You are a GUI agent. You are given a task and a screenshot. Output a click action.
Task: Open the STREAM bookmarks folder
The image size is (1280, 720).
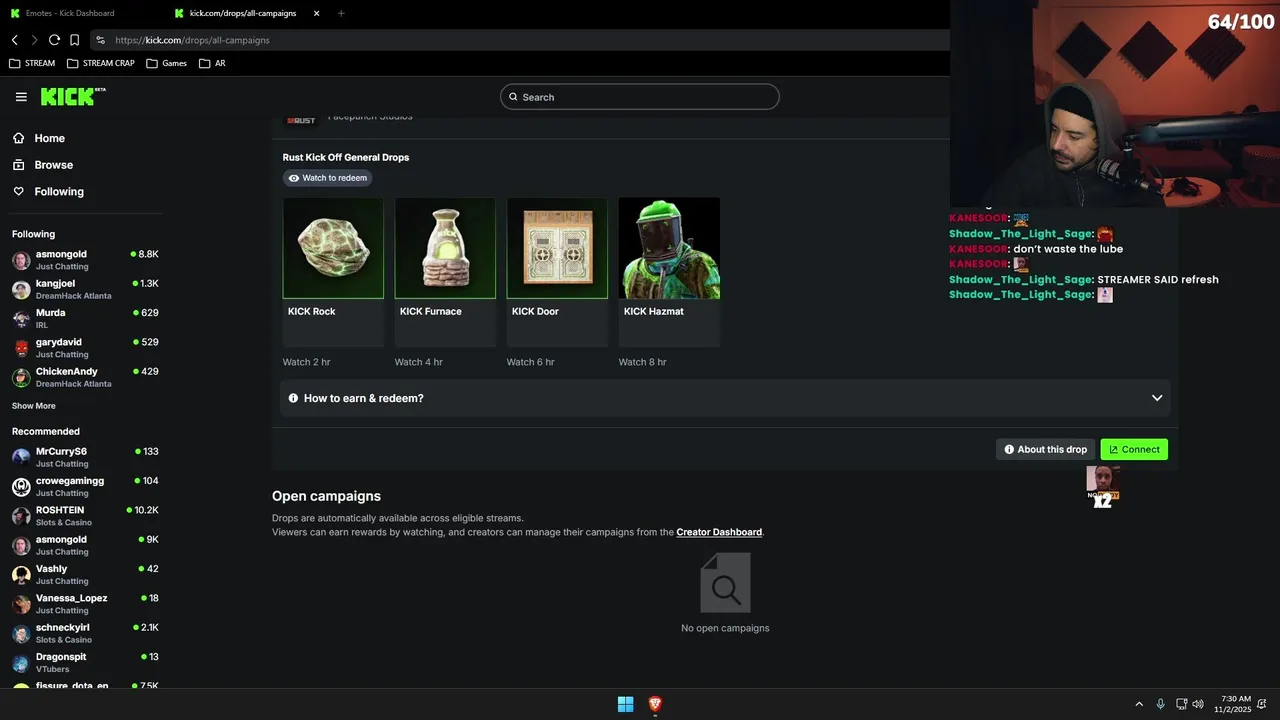tap(32, 63)
